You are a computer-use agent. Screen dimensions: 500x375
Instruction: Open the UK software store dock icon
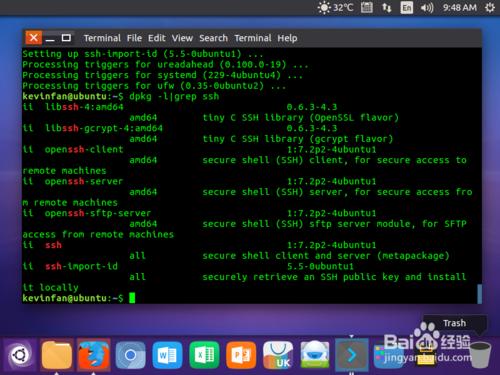pyautogui.click(x=278, y=355)
